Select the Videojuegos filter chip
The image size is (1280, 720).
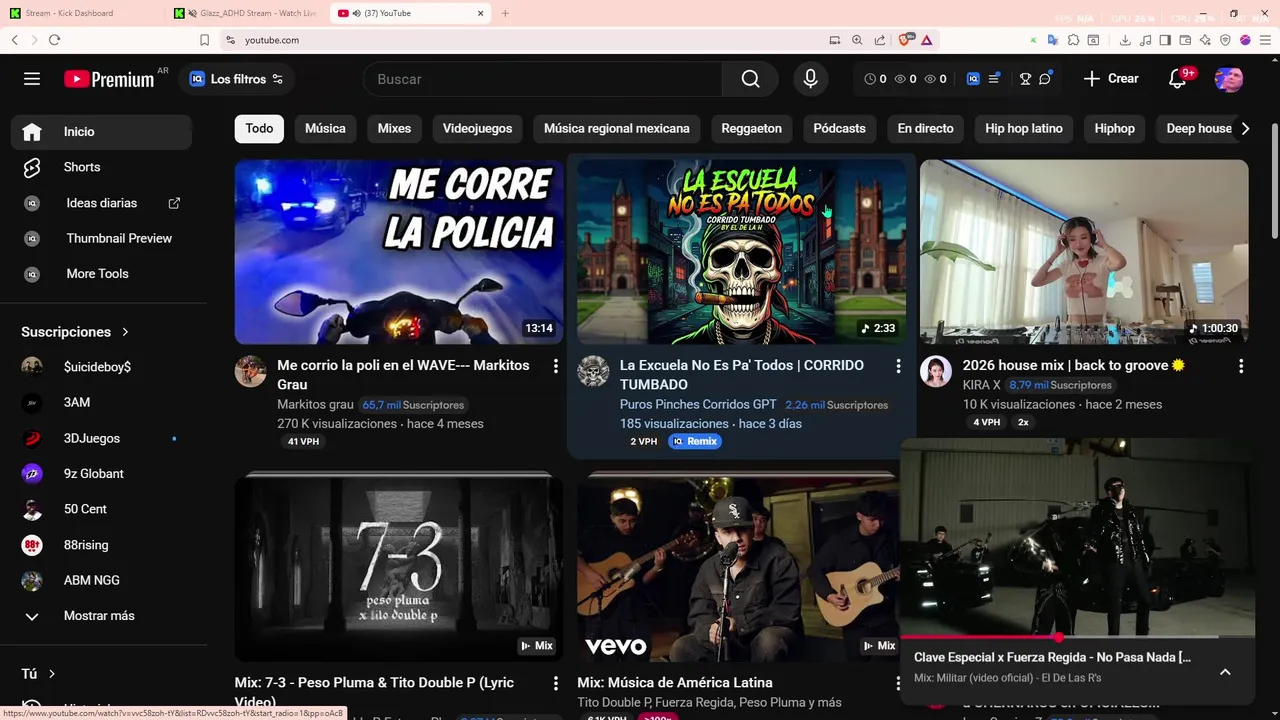click(x=477, y=128)
